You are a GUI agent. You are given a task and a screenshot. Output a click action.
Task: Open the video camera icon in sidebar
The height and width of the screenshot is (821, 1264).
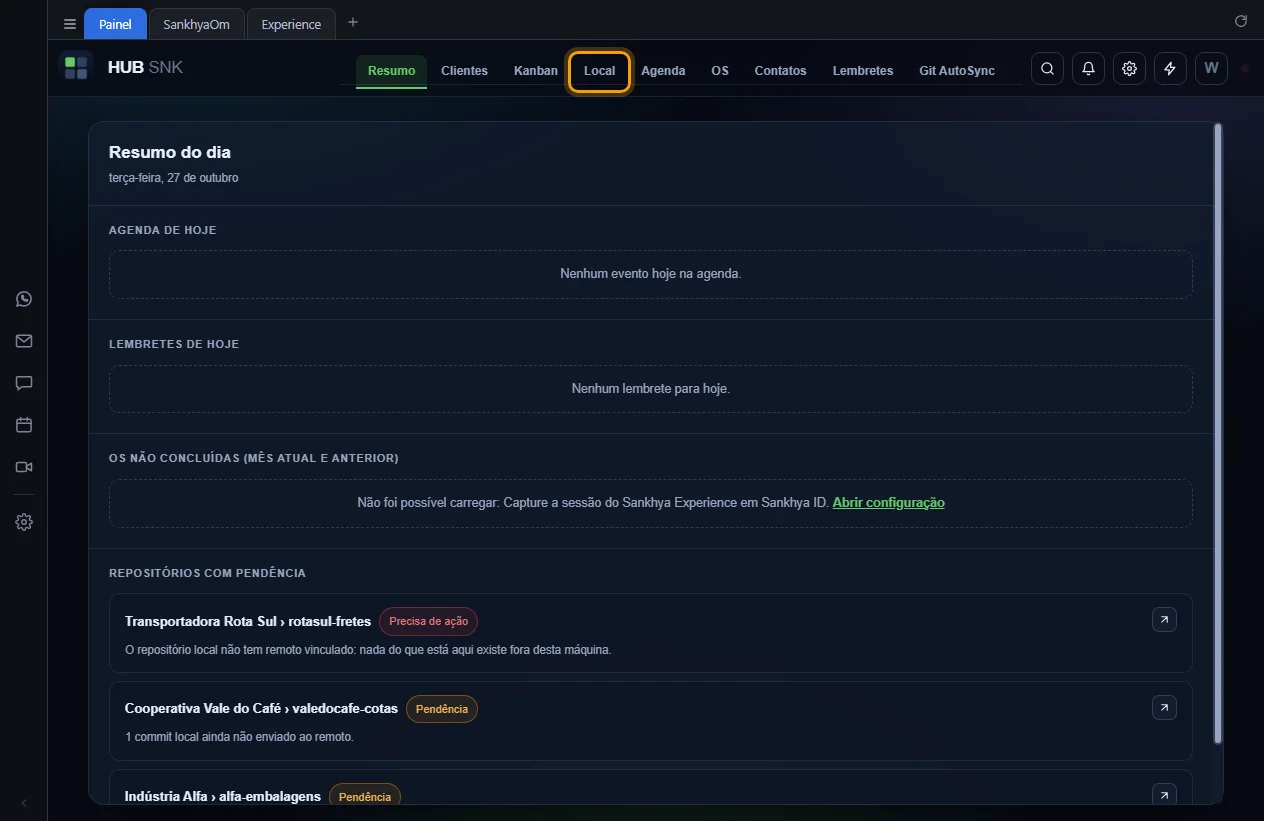24,467
